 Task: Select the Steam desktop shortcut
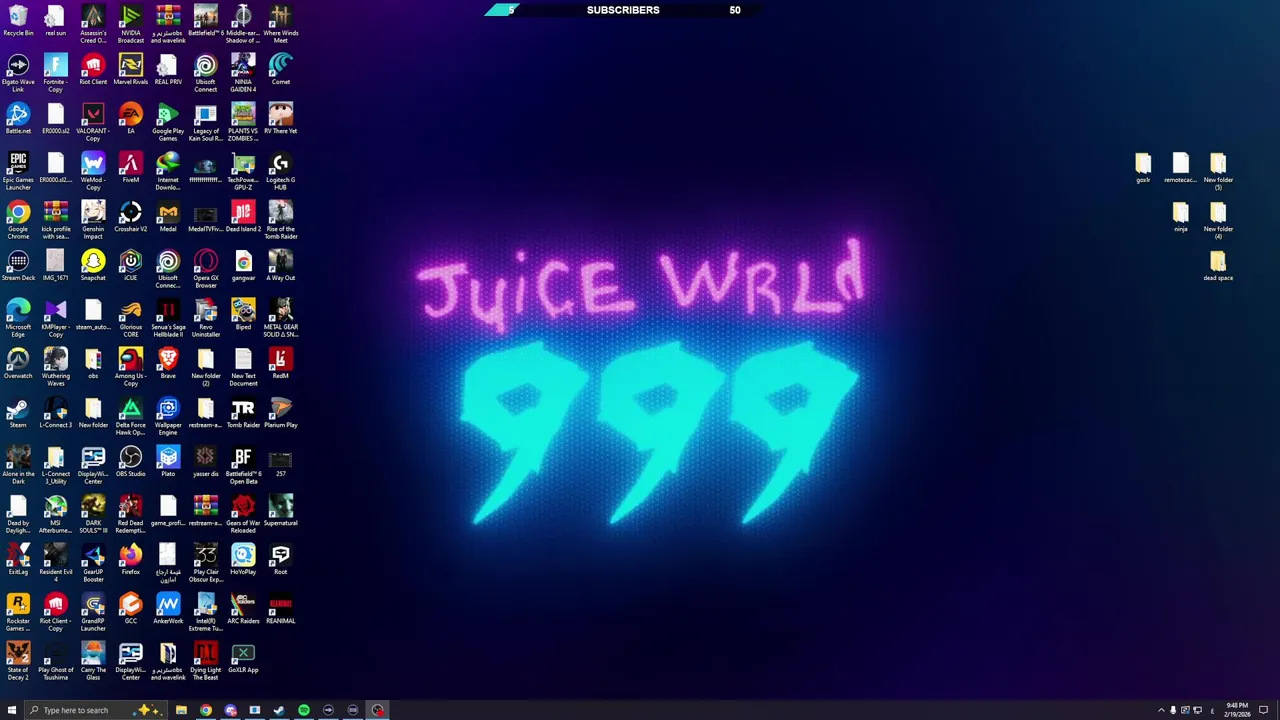pyautogui.click(x=18, y=413)
